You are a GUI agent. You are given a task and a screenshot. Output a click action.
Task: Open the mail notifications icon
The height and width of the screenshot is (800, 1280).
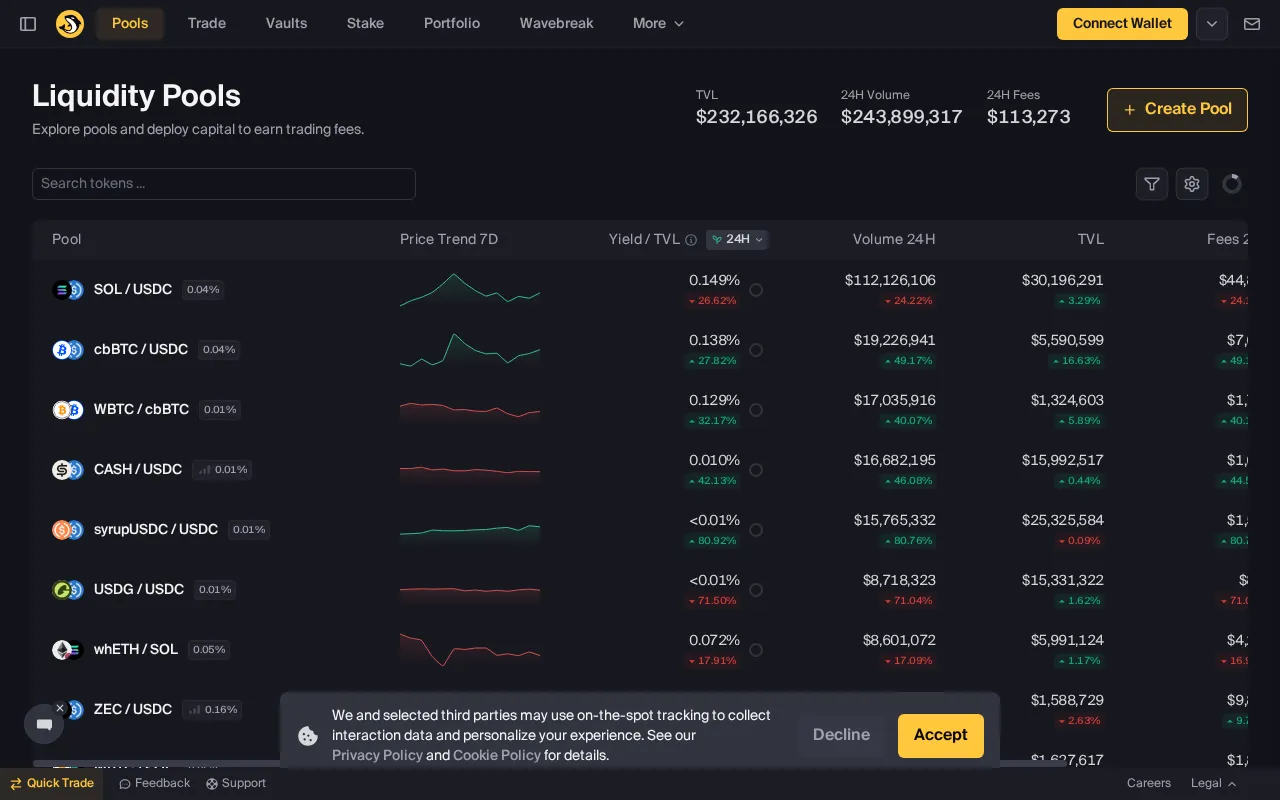click(x=1252, y=24)
